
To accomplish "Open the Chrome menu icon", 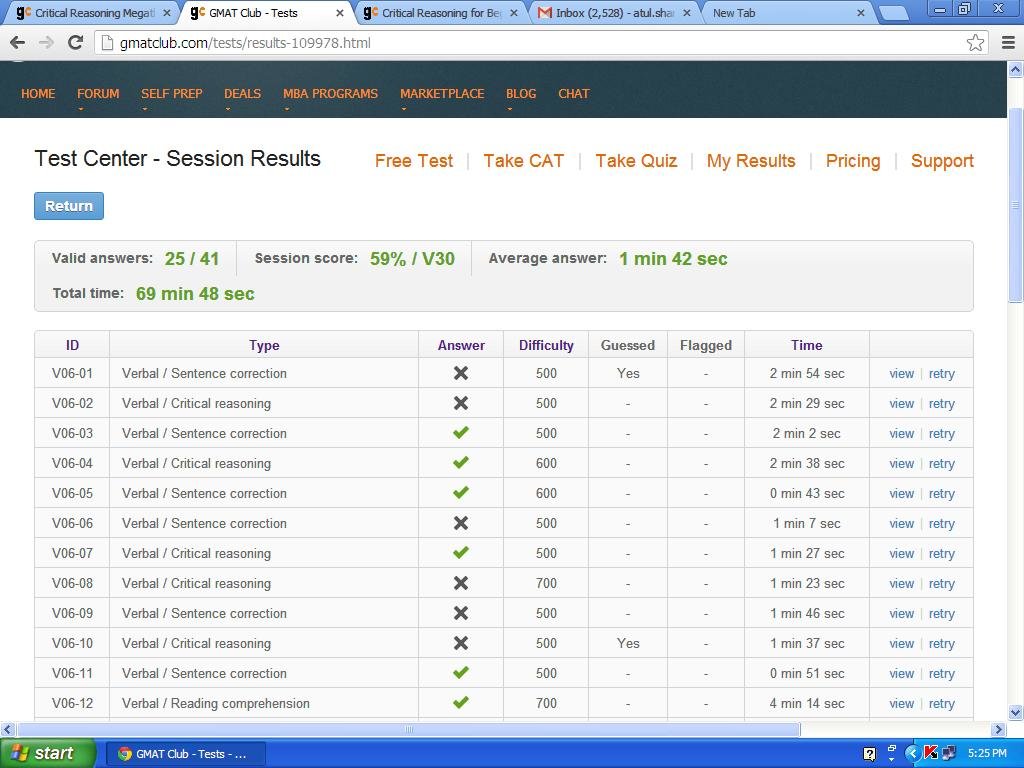I will pos(1007,42).
